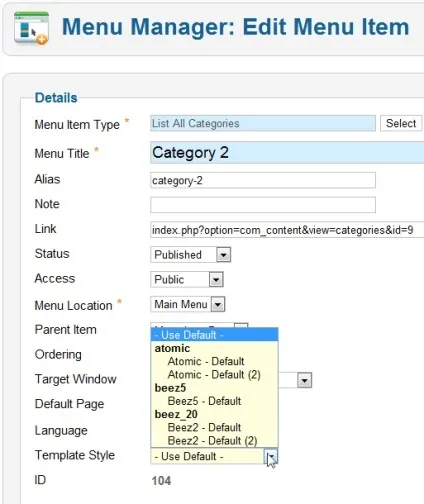This screenshot has height=504, width=424.
Task: Click the Menu Title field with Category 2
Action: (287, 153)
